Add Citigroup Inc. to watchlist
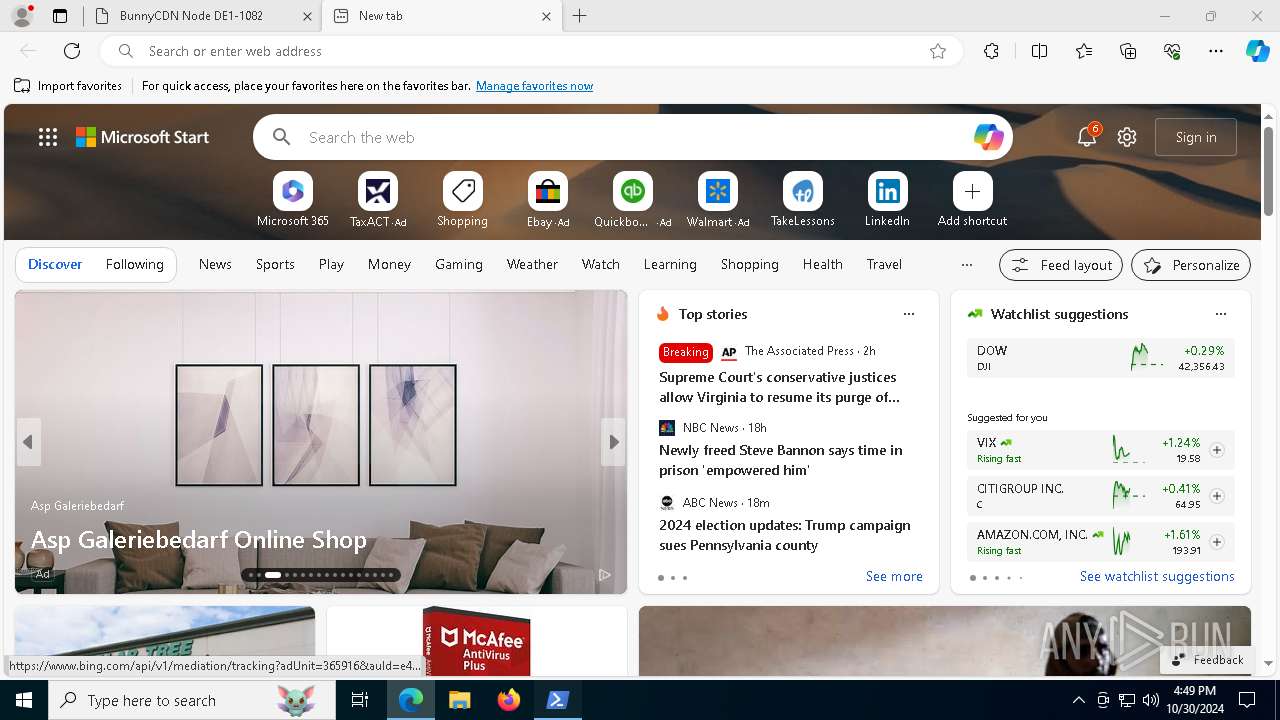The image size is (1280, 720). (1217, 496)
